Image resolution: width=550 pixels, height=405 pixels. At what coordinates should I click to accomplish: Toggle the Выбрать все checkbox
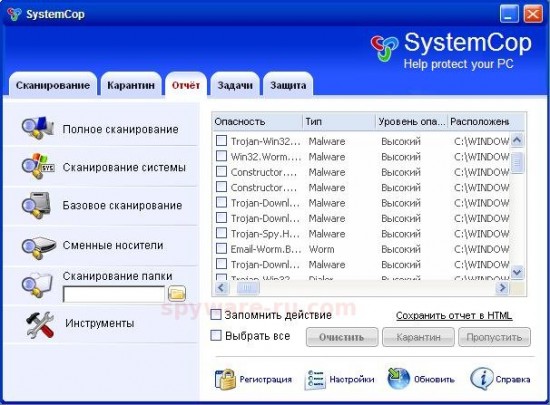216,336
